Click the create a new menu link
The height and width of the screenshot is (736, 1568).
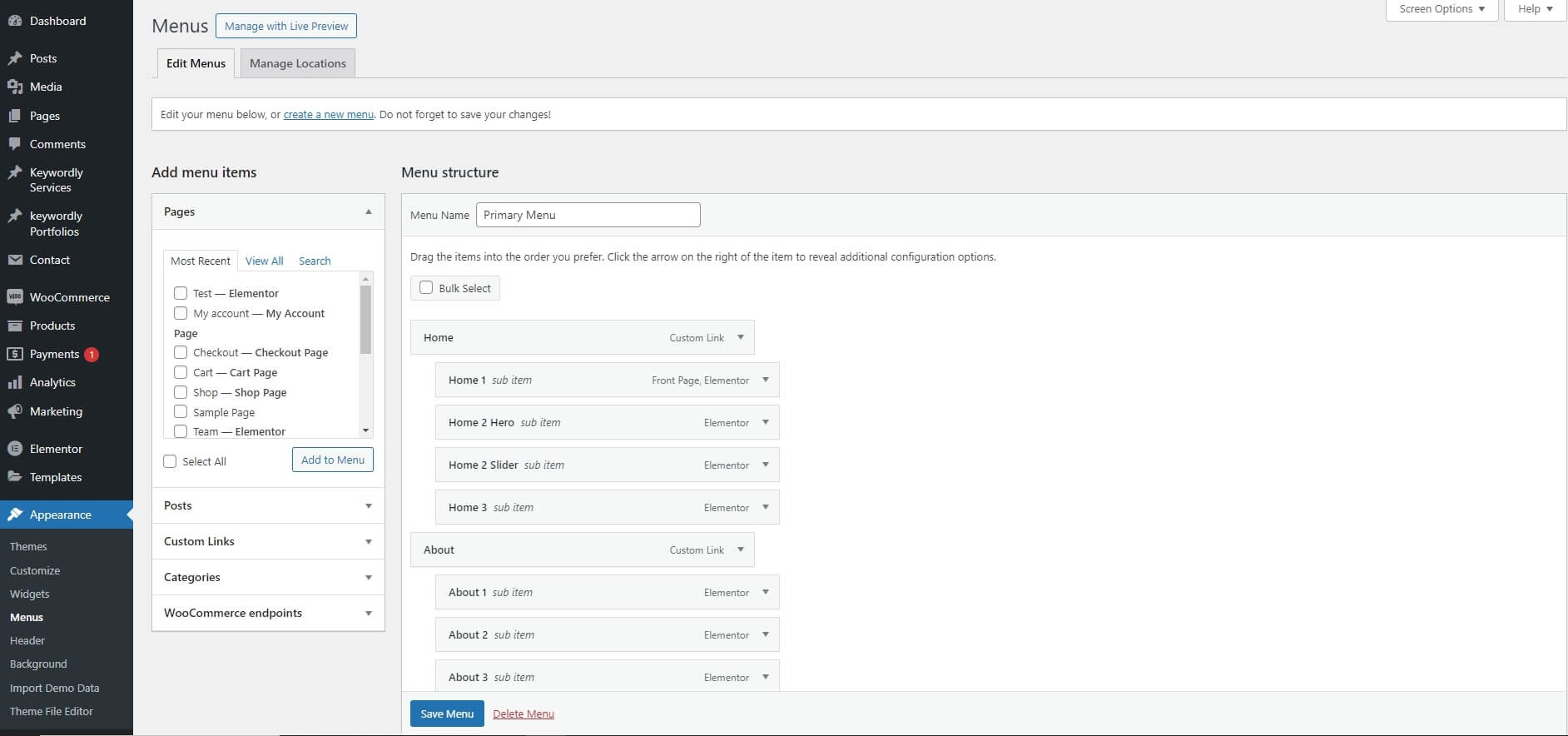(x=328, y=115)
